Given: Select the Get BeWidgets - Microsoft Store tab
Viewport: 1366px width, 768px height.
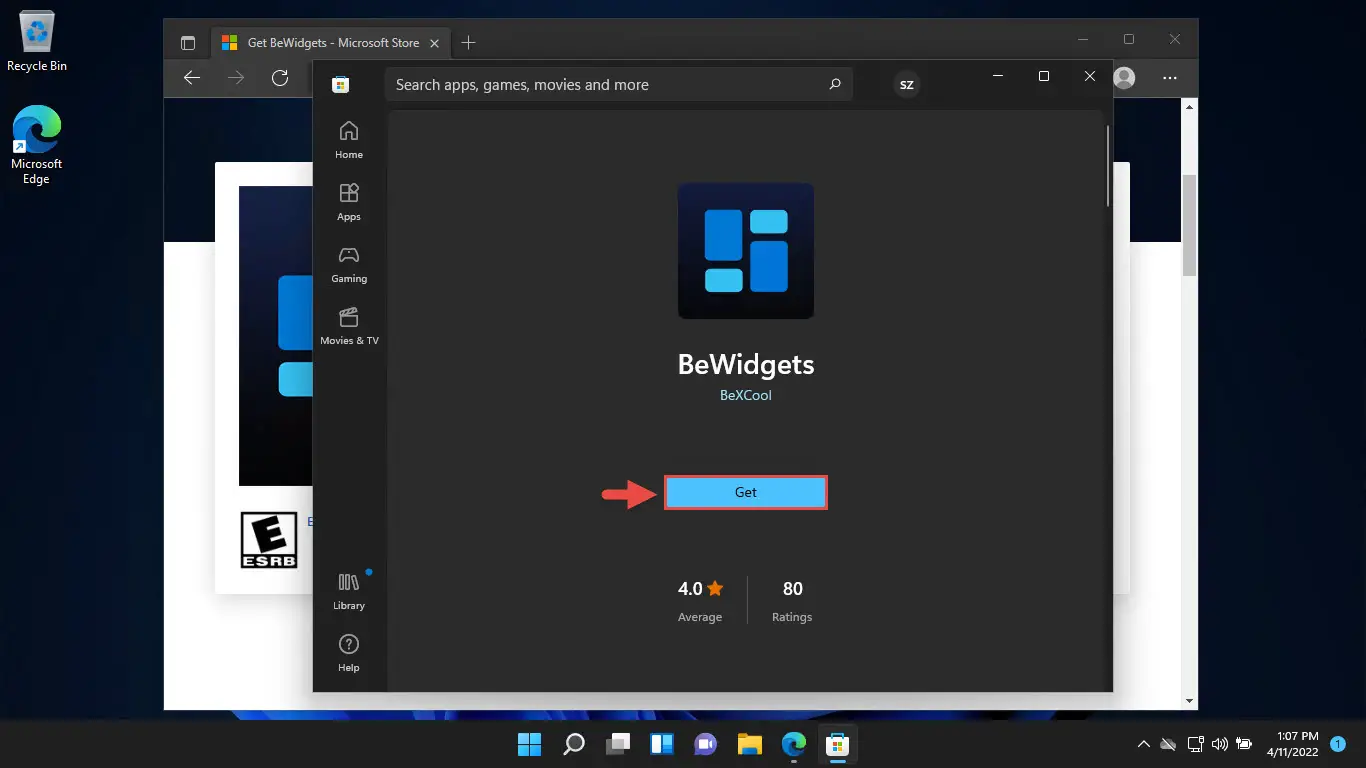Looking at the screenshot, I should tap(330, 42).
